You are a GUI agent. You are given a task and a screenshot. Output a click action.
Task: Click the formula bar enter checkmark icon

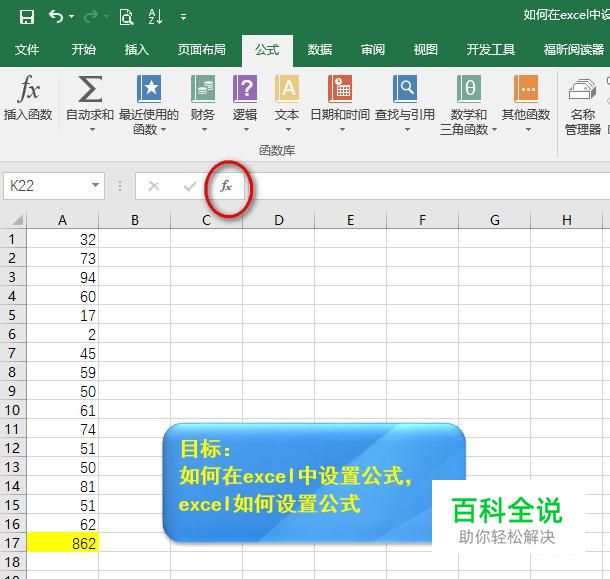tap(190, 186)
